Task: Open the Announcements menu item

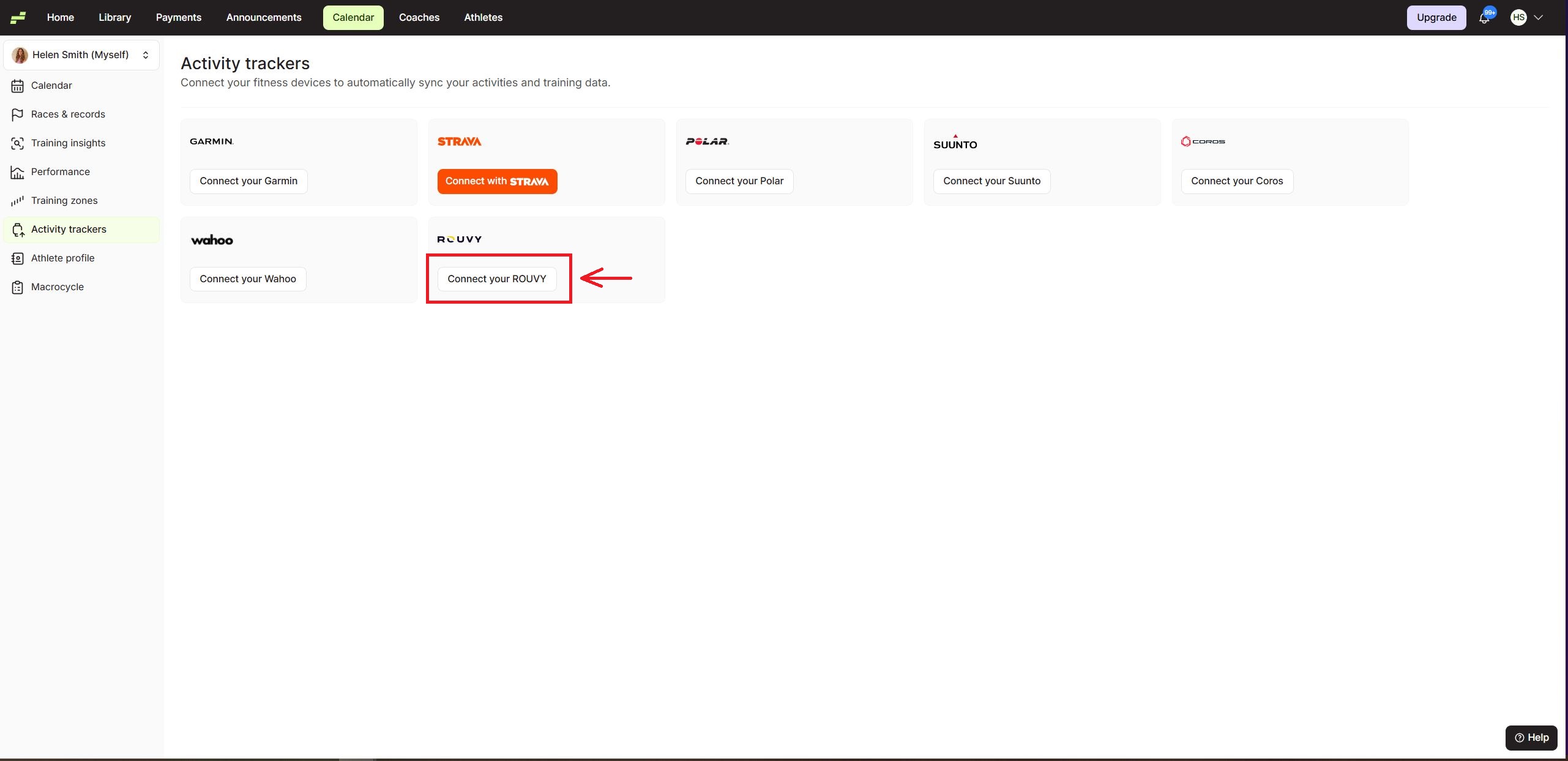Action: [263, 18]
